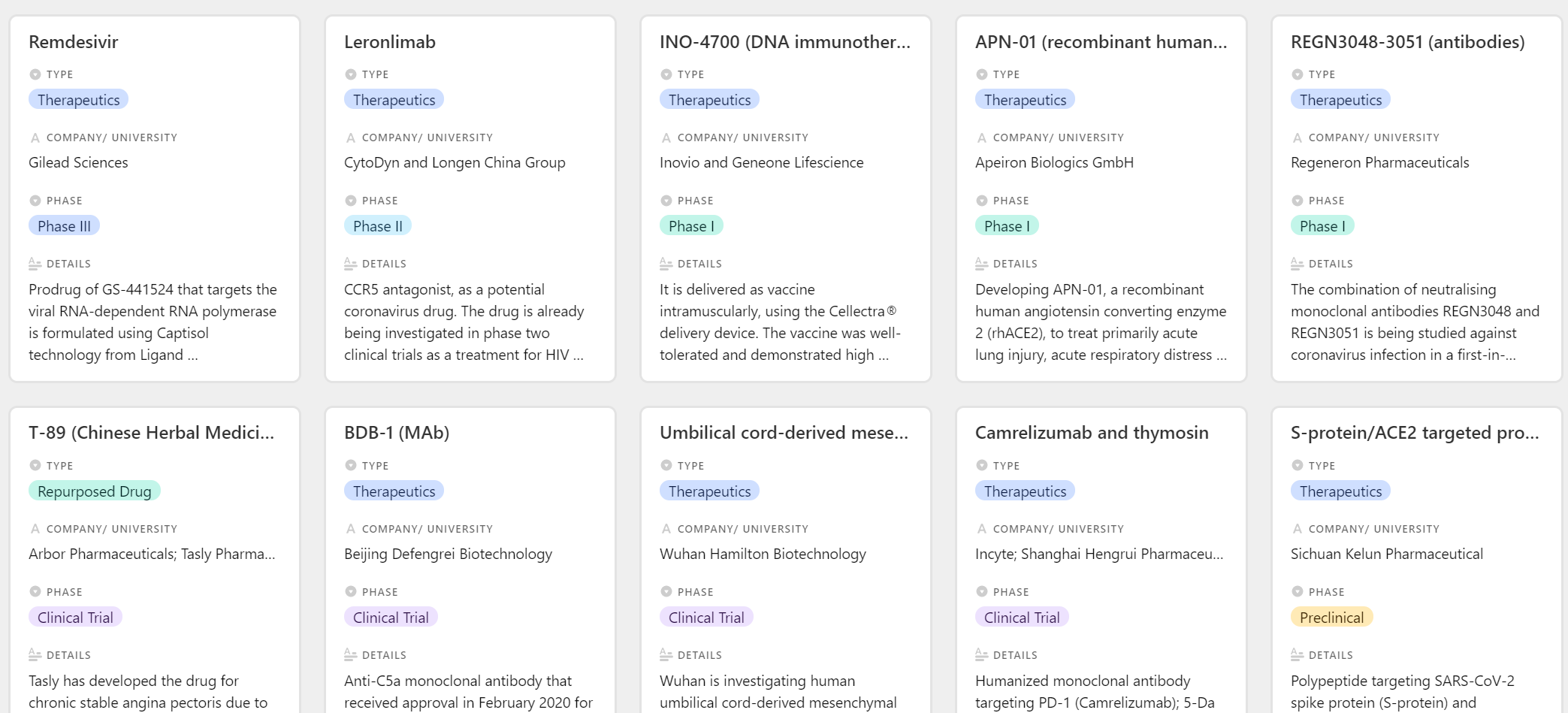Click the yellow Preclinical tag on S-protein card

[x=1331, y=617]
